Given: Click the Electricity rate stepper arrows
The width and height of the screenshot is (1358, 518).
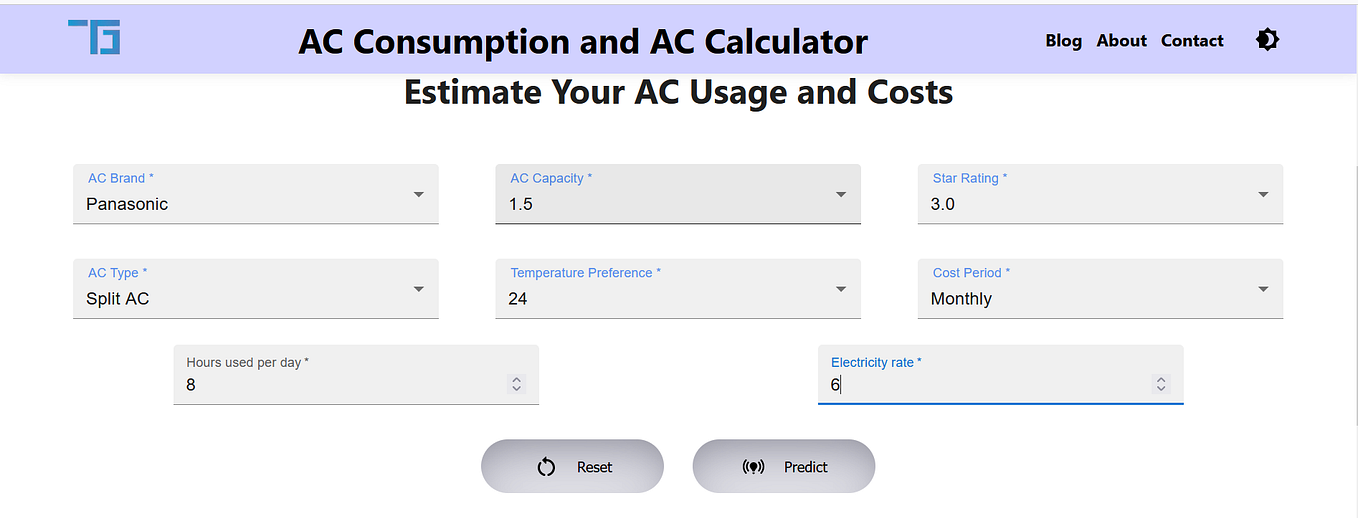Looking at the screenshot, I should click(1160, 384).
